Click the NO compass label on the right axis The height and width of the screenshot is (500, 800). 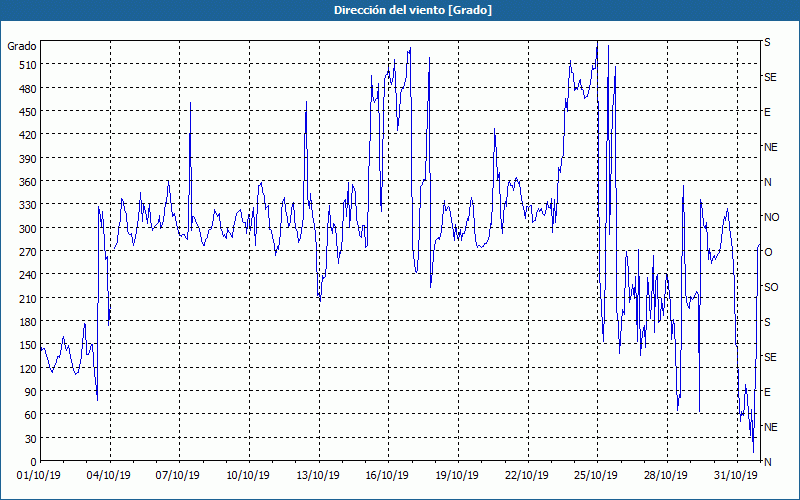[x=771, y=217]
